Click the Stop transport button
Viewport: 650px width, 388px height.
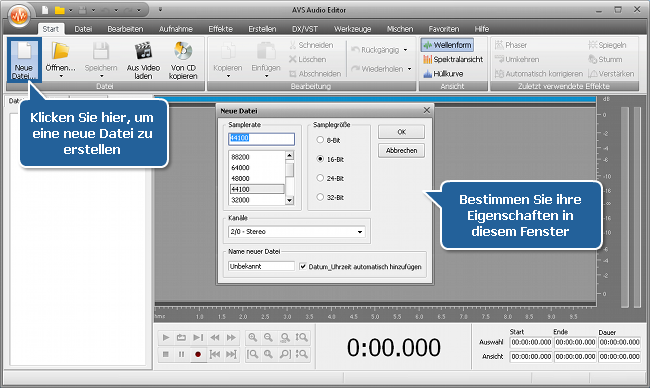coord(166,354)
